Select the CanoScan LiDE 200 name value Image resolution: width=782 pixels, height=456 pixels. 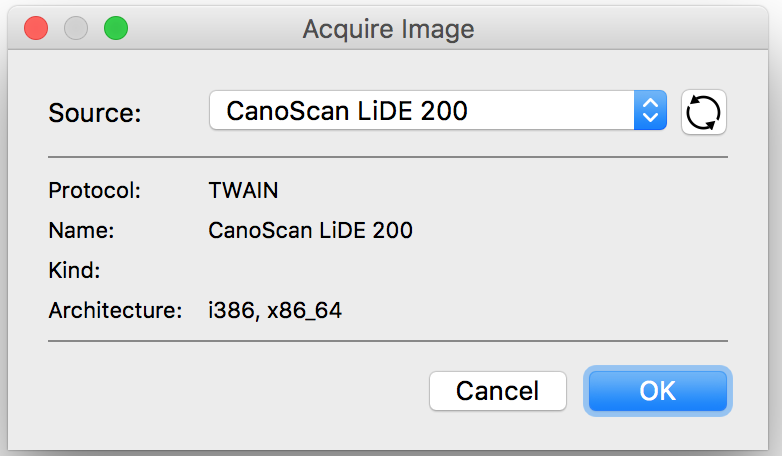click(x=310, y=230)
